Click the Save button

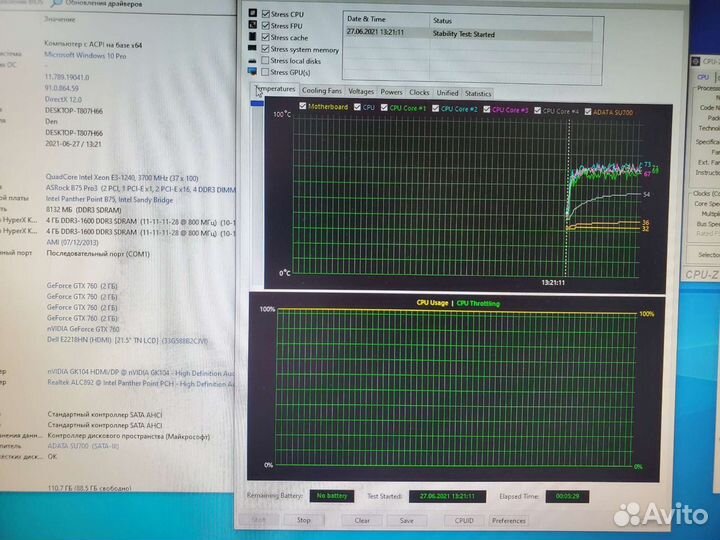406,520
